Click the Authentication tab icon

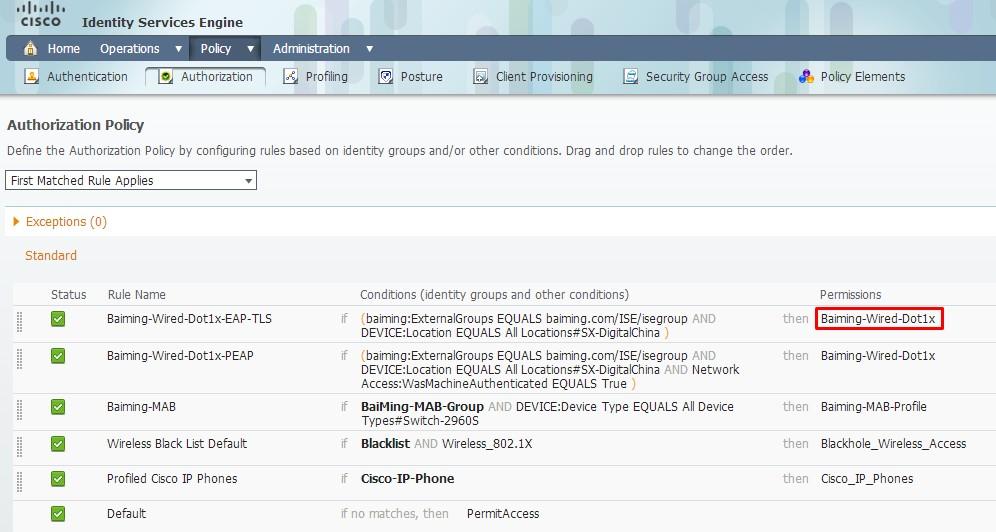pos(31,77)
